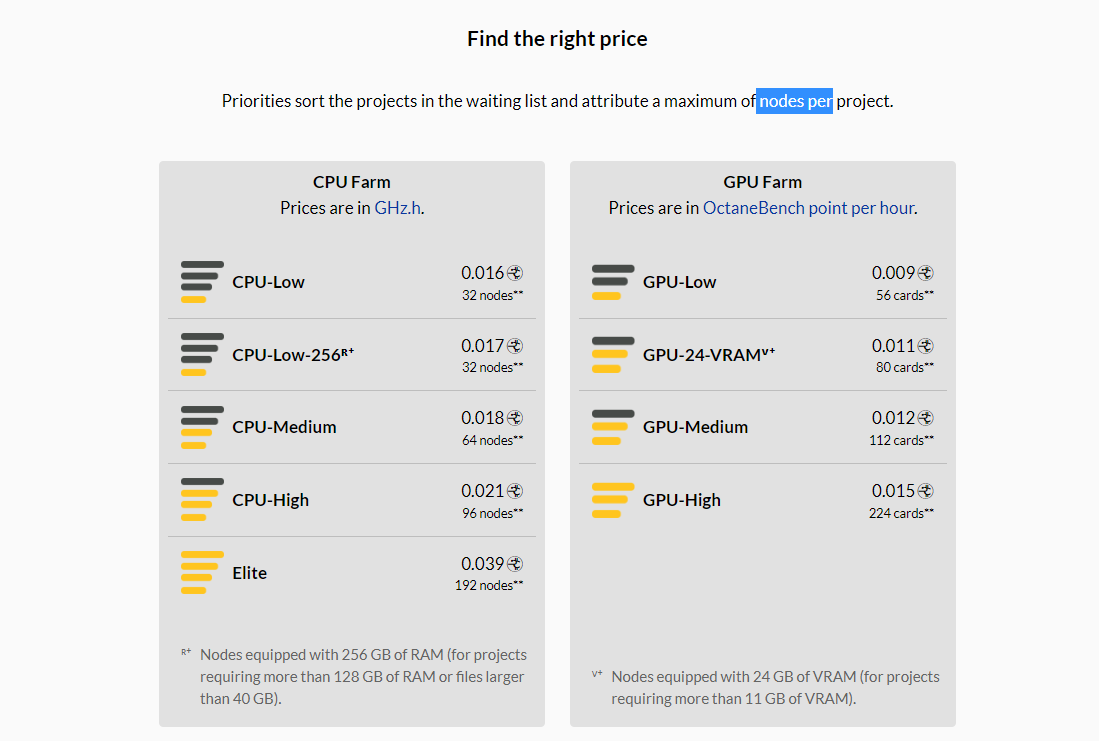Click the credit coin icon beside 0.015

coord(926,491)
